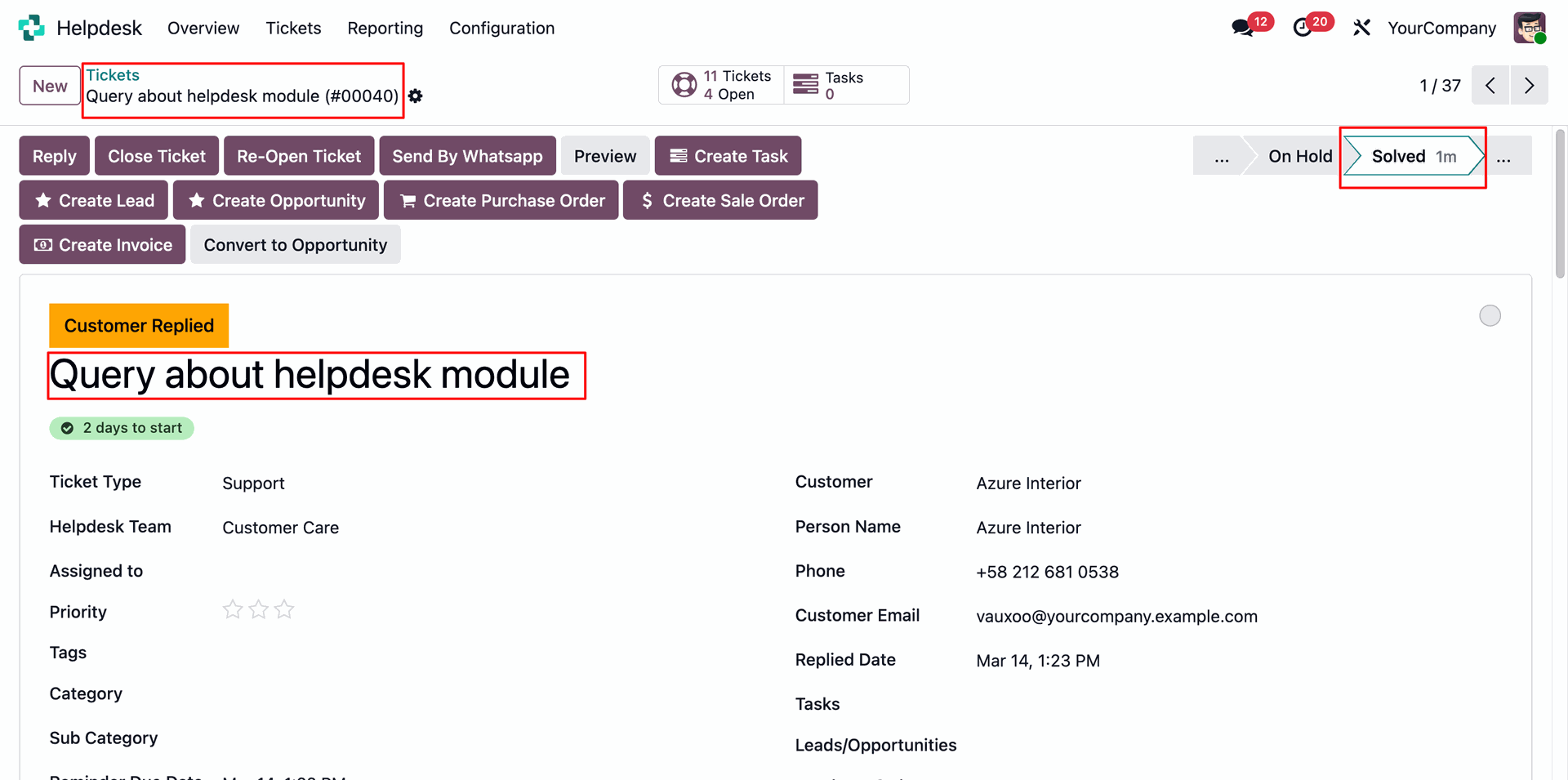This screenshot has width=1568, height=780.
Task: Open the discuss messages chat icon
Action: [1243, 28]
